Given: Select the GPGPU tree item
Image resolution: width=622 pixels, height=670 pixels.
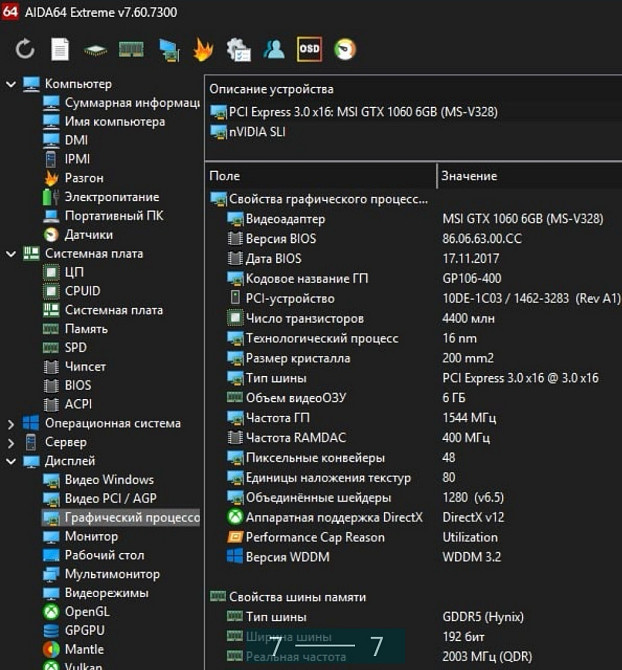Looking at the screenshot, I should [x=74, y=631].
